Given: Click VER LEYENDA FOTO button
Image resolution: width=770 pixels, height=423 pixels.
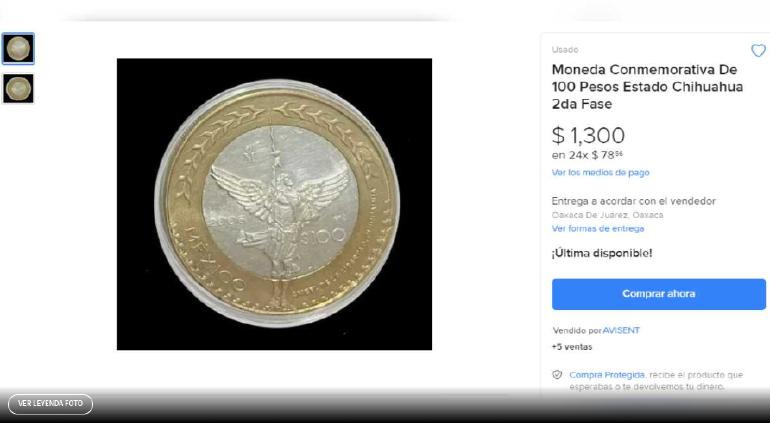Looking at the screenshot, I should pos(50,403).
